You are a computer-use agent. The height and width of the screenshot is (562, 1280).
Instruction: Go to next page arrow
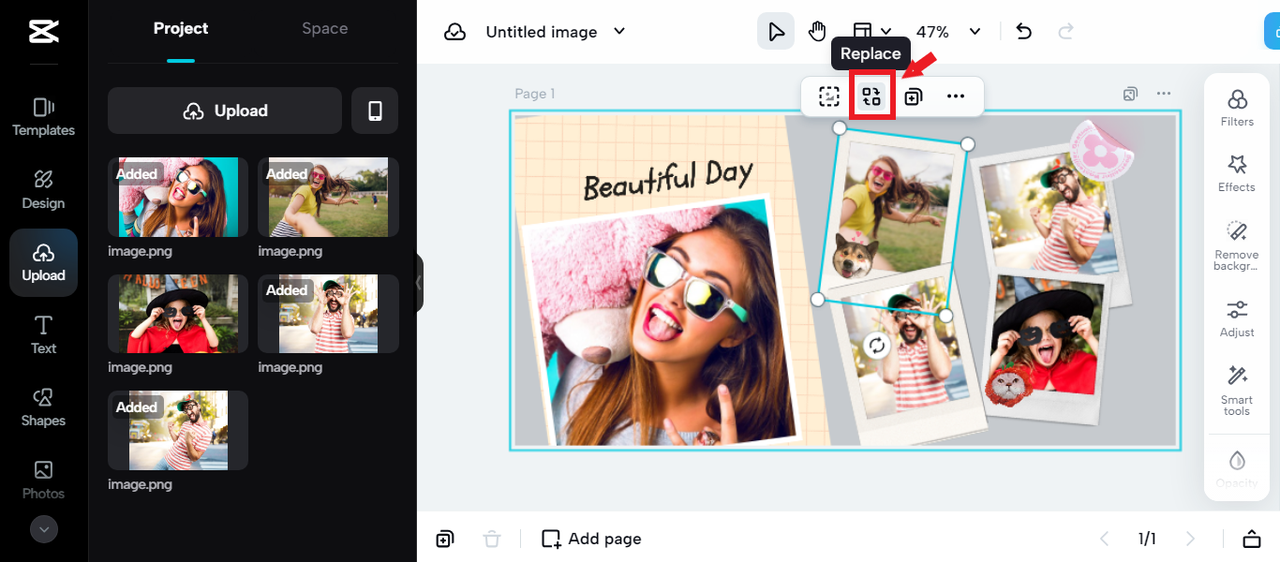tap(1190, 539)
